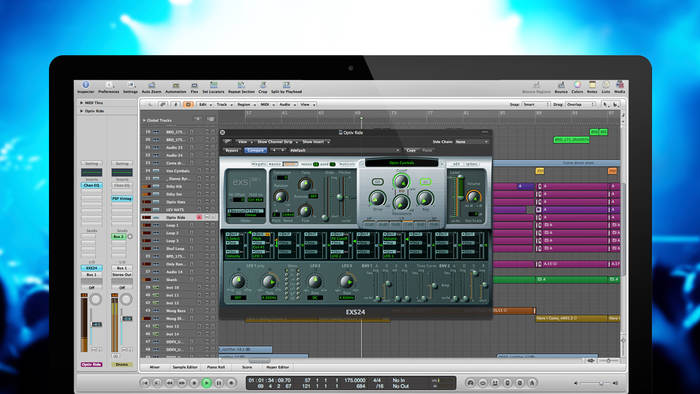
Task: Expand the Global Tracks disclosure triangle
Action: coord(144,120)
